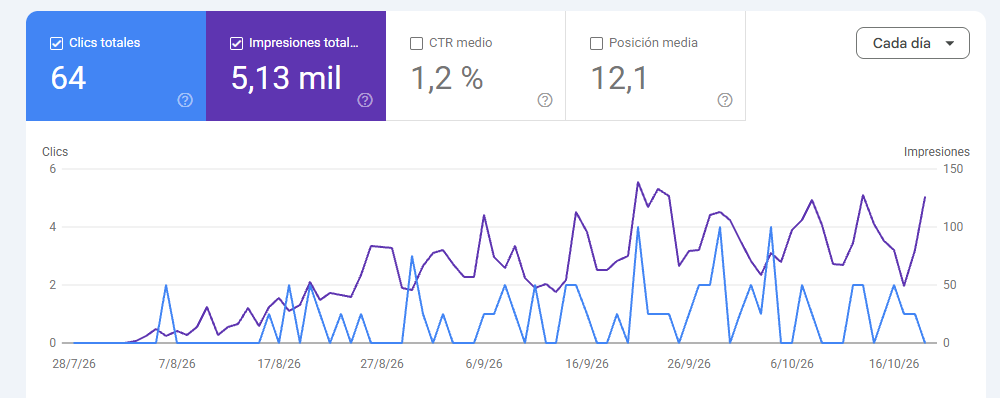The height and width of the screenshot is (398, 1000).
Task: Open help icon on CTR medio card
Action: coord(545,100)
